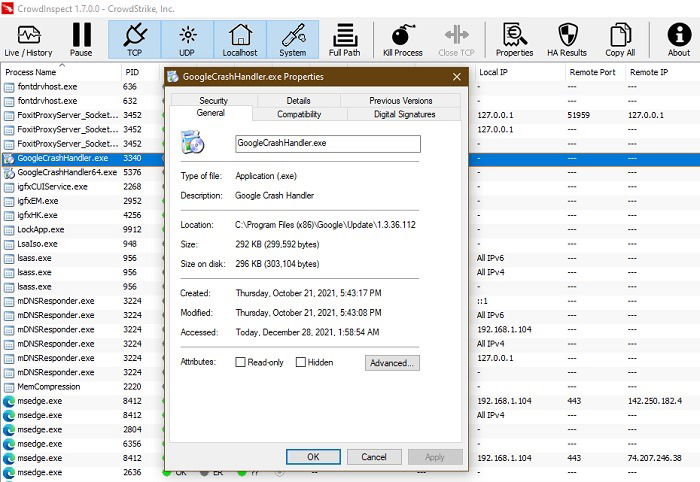
Task: Toggle the Live / History view icon
Action: click(29, 35)
